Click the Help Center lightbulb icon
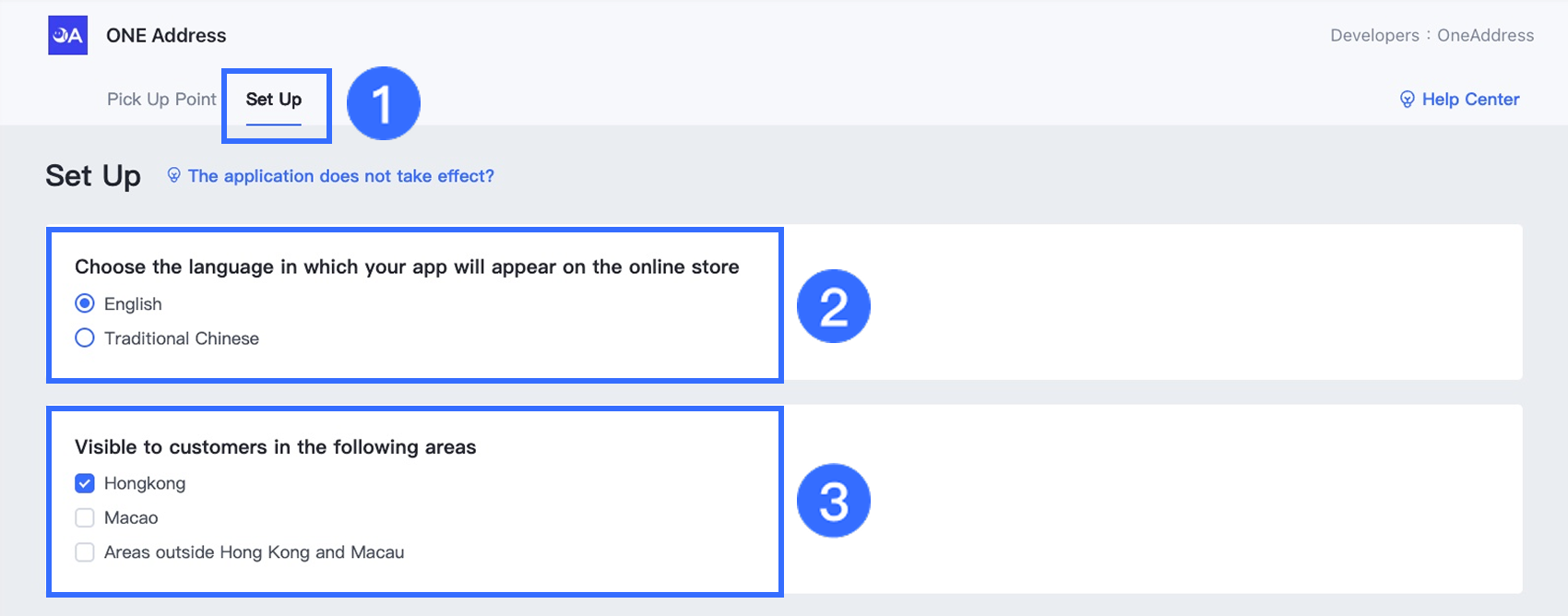 click(1407, 100)
